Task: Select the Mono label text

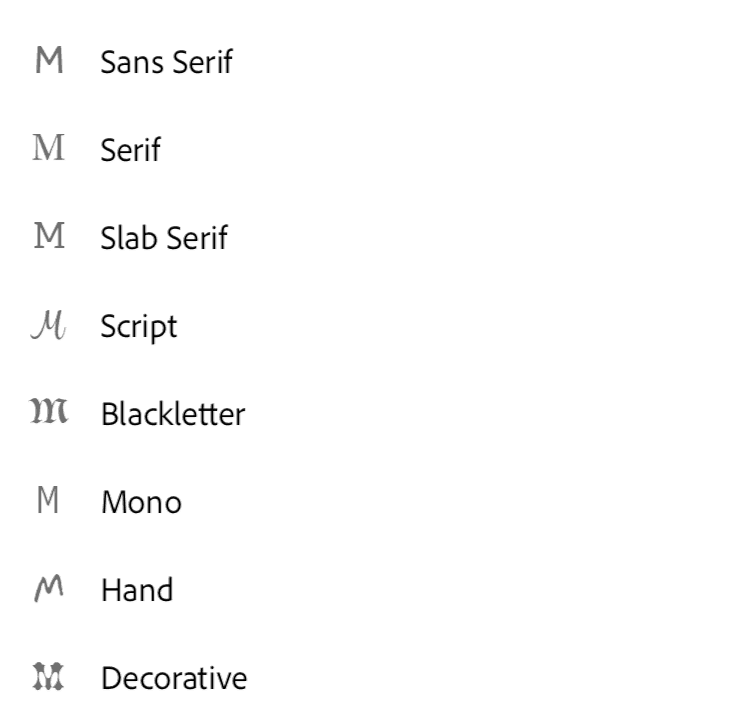Action: pyautogui.click(x=141, y=502)
